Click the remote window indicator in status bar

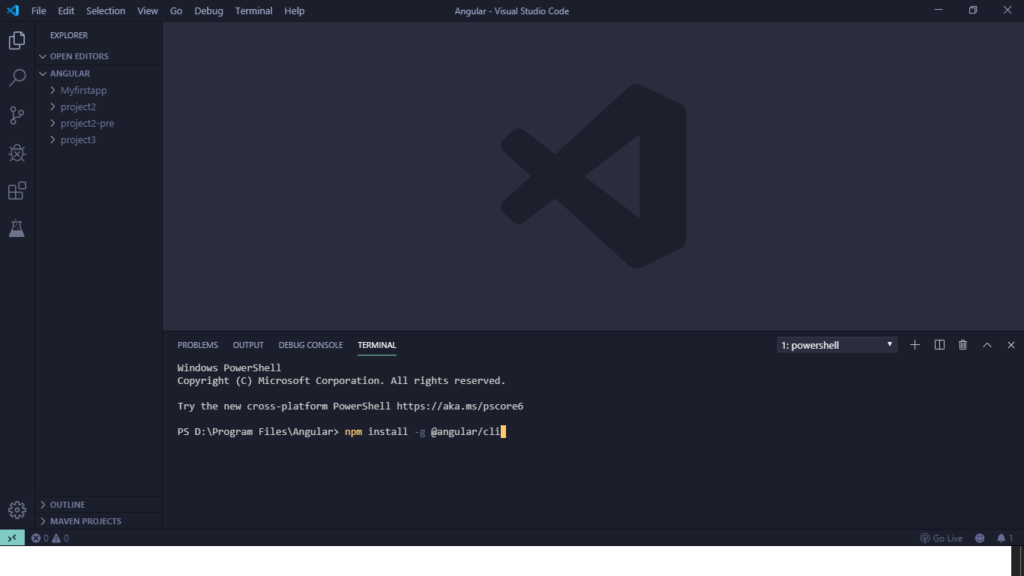point(12,538)
